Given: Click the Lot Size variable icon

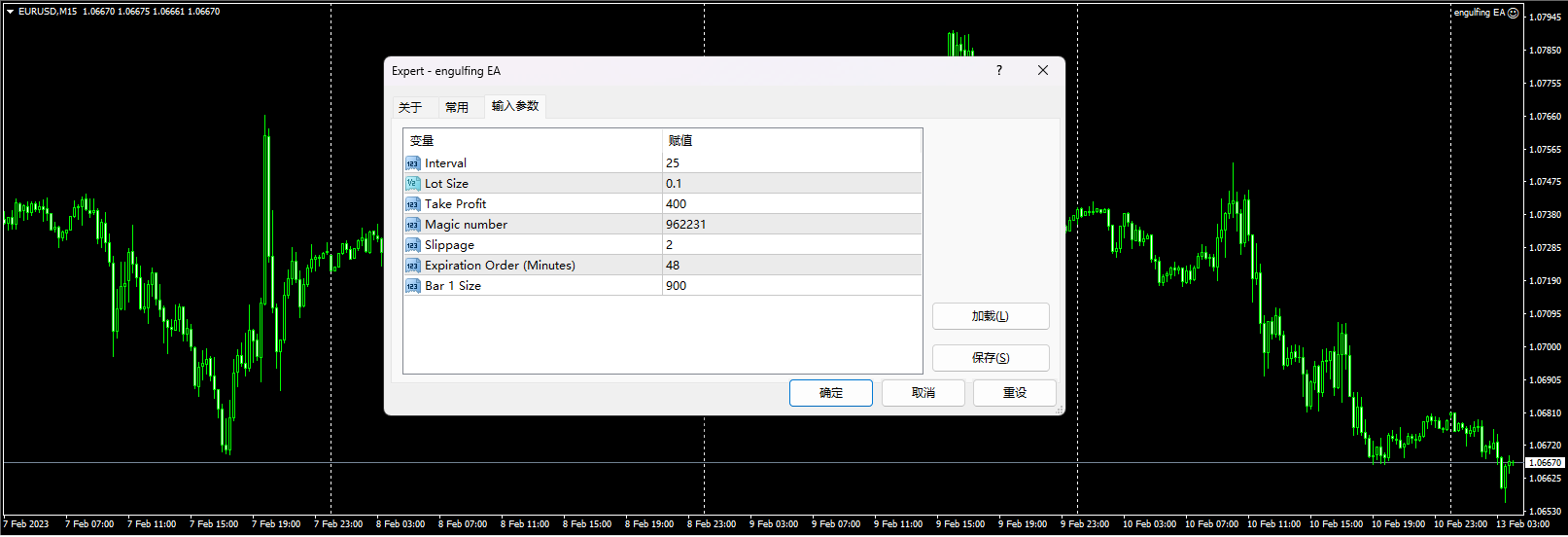Looking at the screenshot, I should point(413,184).
